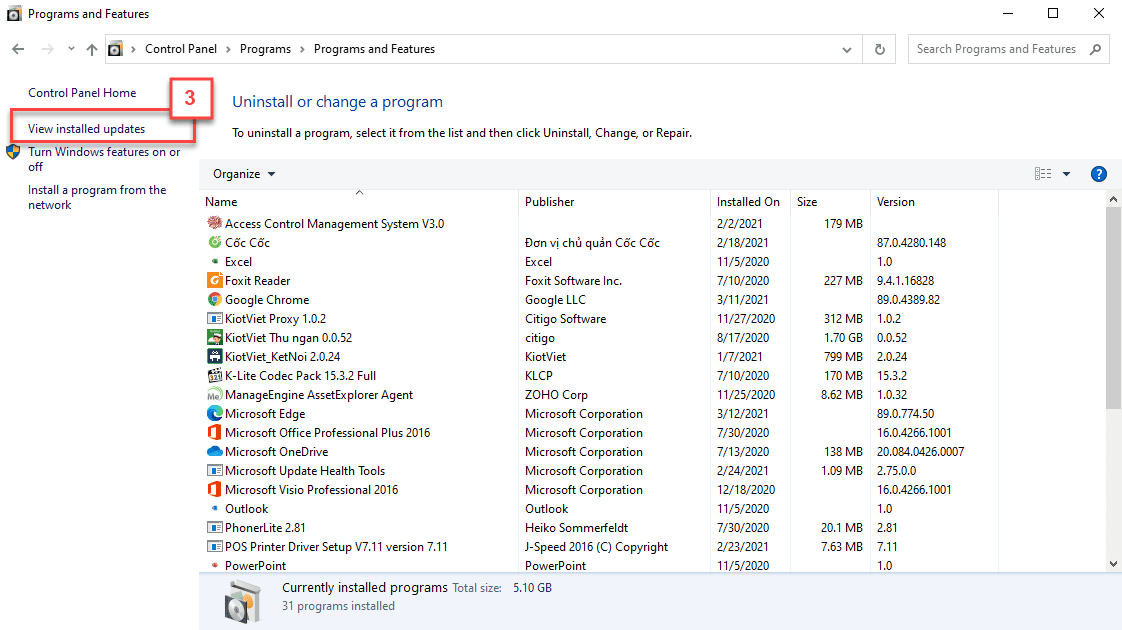
Task: Open the Control Panel Home link
Action: [82, 92]
